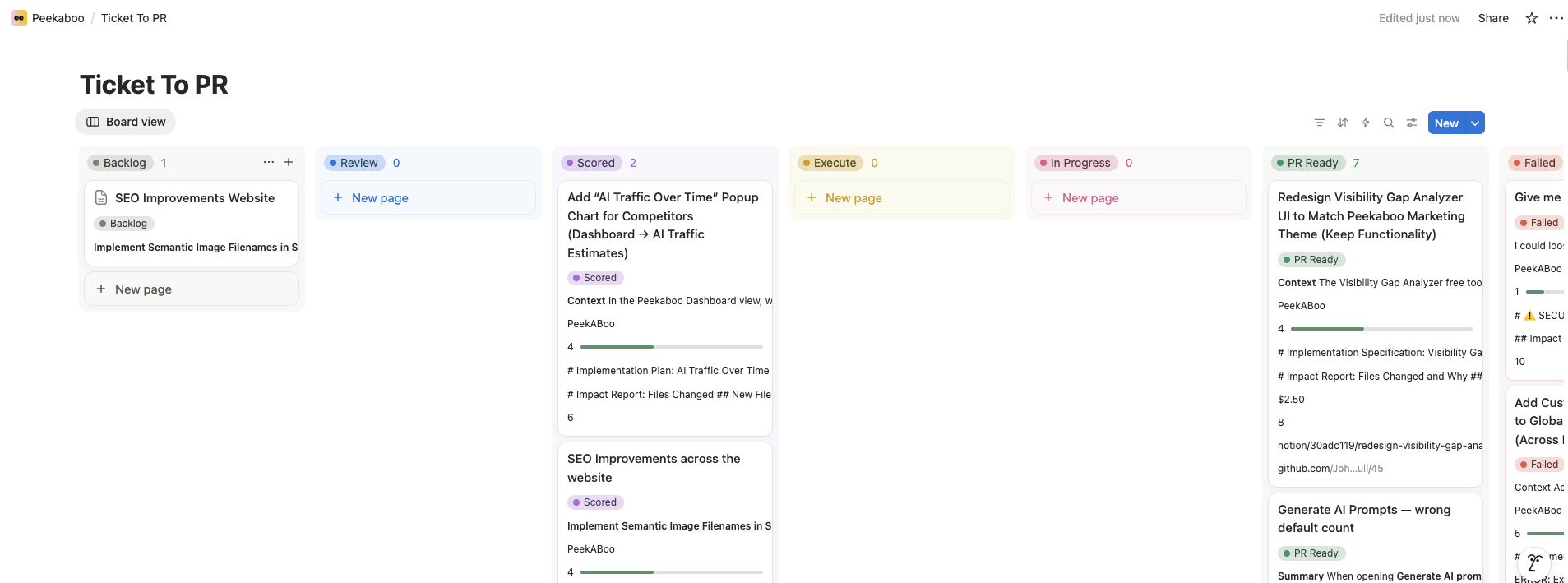Click the PR Ready column header tag

[1308, 163]
